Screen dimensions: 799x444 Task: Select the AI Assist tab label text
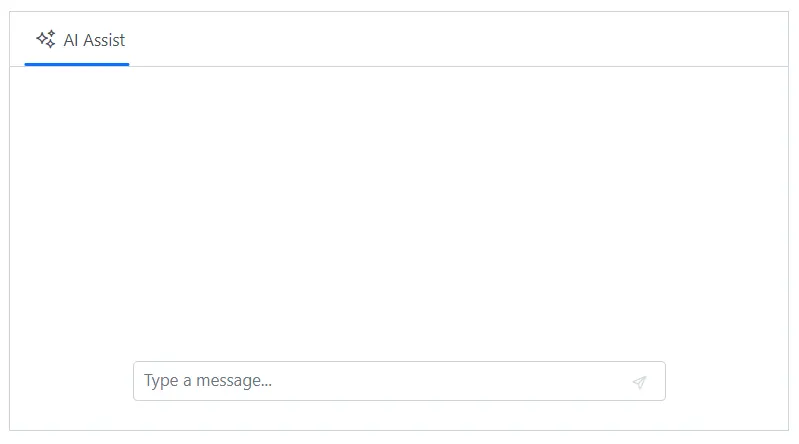tap(94, 41)
